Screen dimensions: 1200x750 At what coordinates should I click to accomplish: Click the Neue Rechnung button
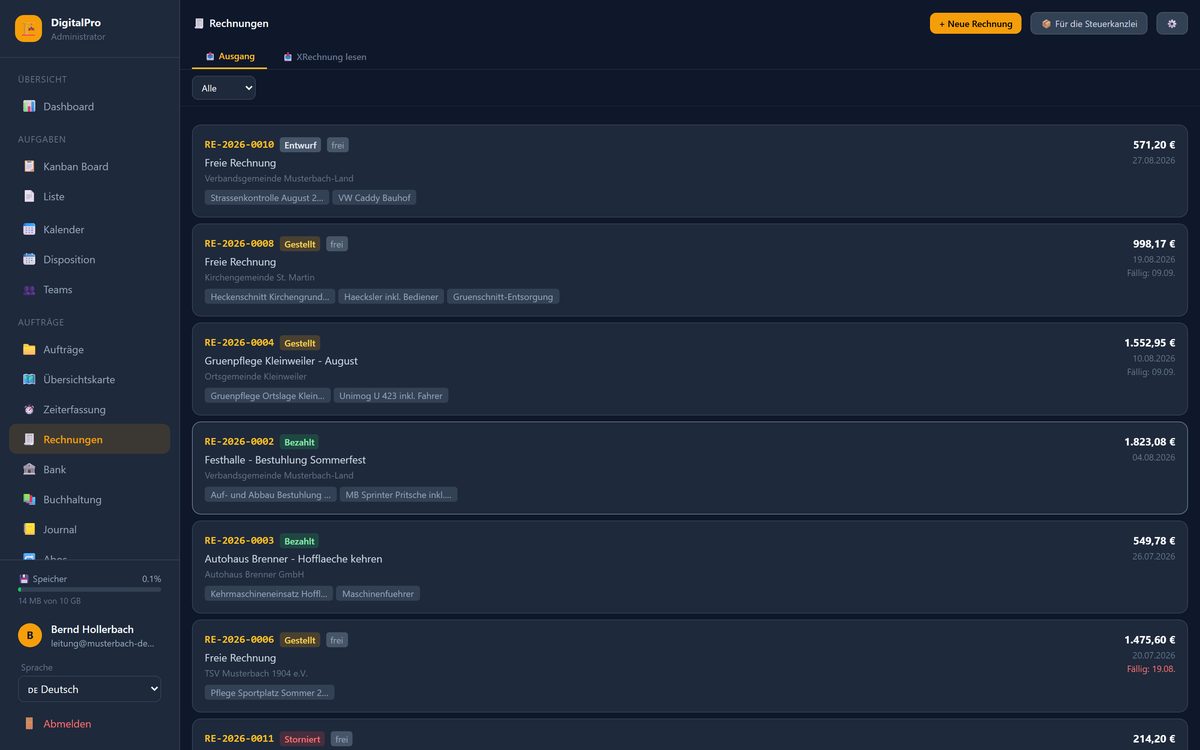click(x=976, y=24)
